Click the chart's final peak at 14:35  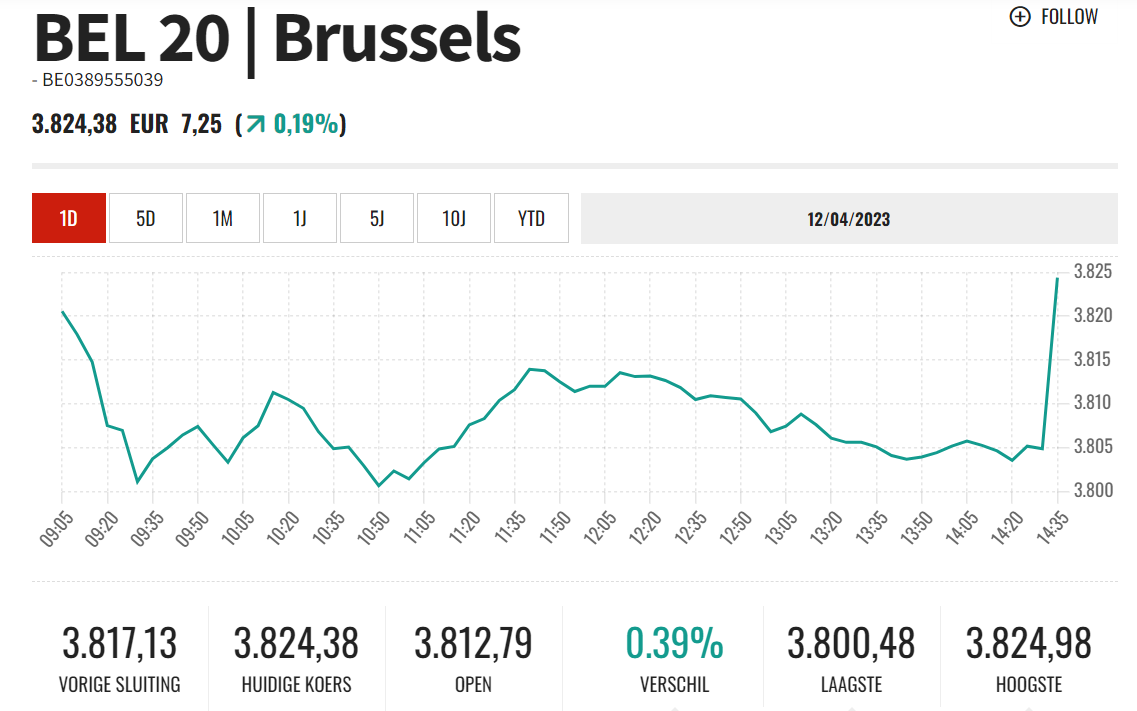1057,278
